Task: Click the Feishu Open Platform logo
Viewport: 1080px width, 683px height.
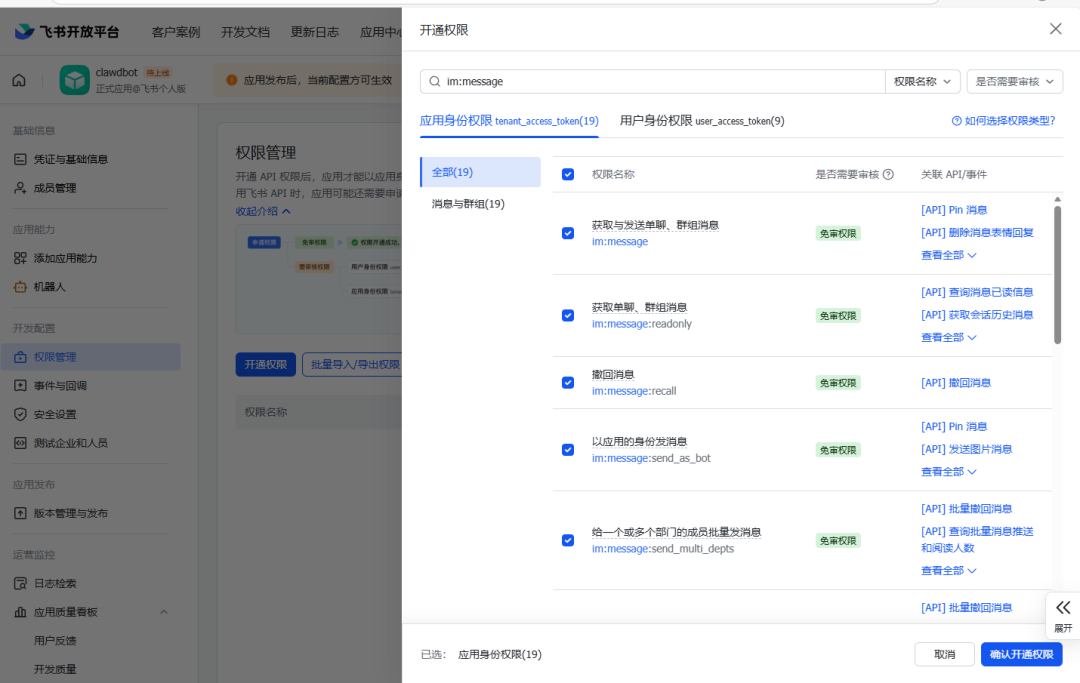Action: tap(67, 32)
